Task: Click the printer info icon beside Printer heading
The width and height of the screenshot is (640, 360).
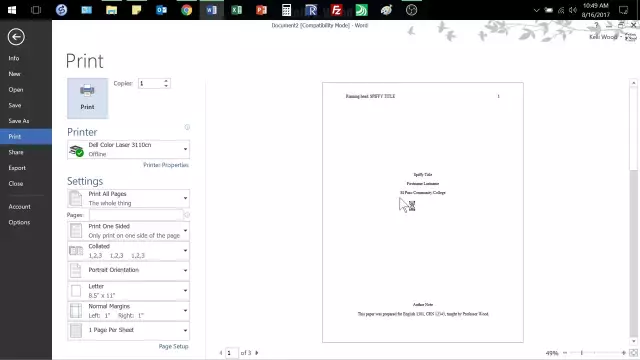Action: 187,127
